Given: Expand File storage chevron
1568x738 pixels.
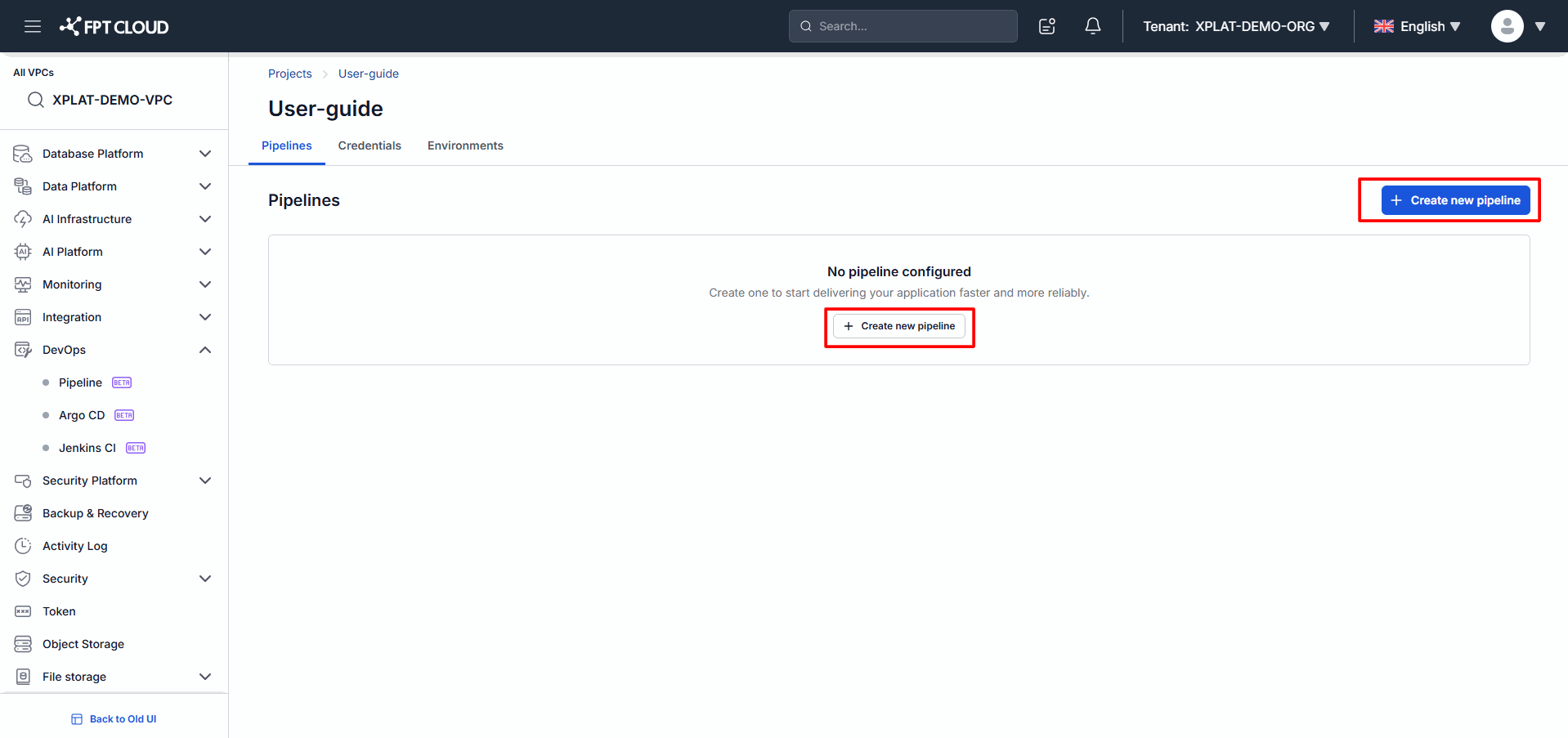Looking at the screenshot, I should click(205, 677).
